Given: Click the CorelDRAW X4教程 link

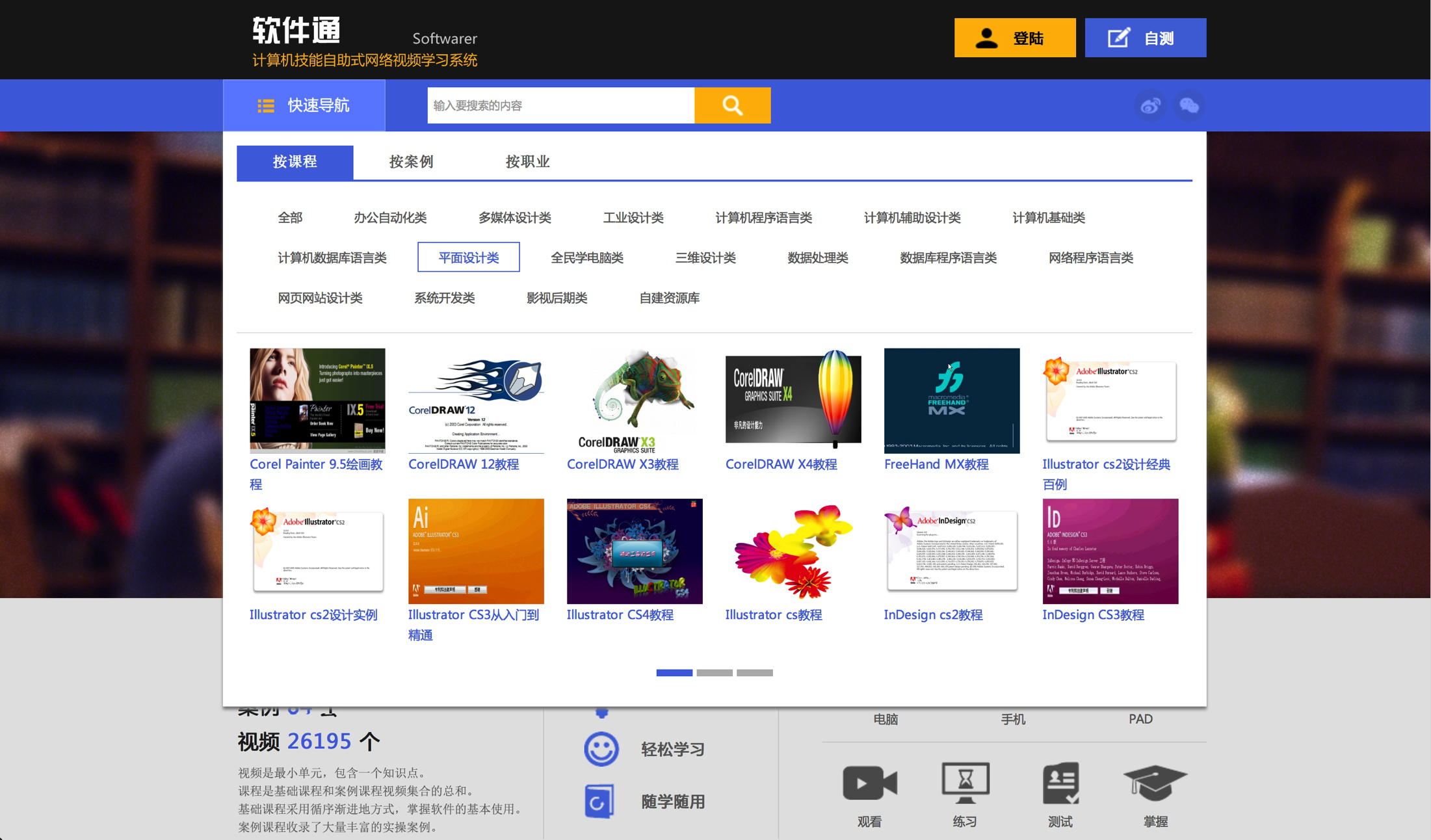Looking at the screenshot, I should [x=781, y=464].
